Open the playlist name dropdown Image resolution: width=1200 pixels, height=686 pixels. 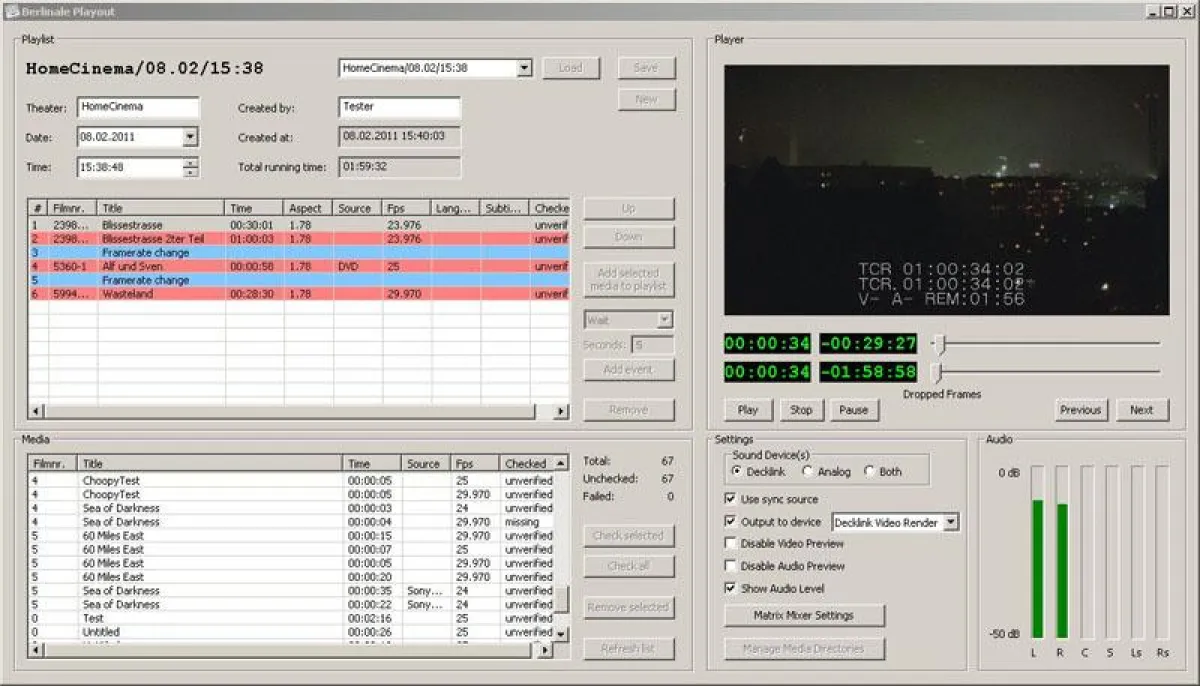pos(524,68)
